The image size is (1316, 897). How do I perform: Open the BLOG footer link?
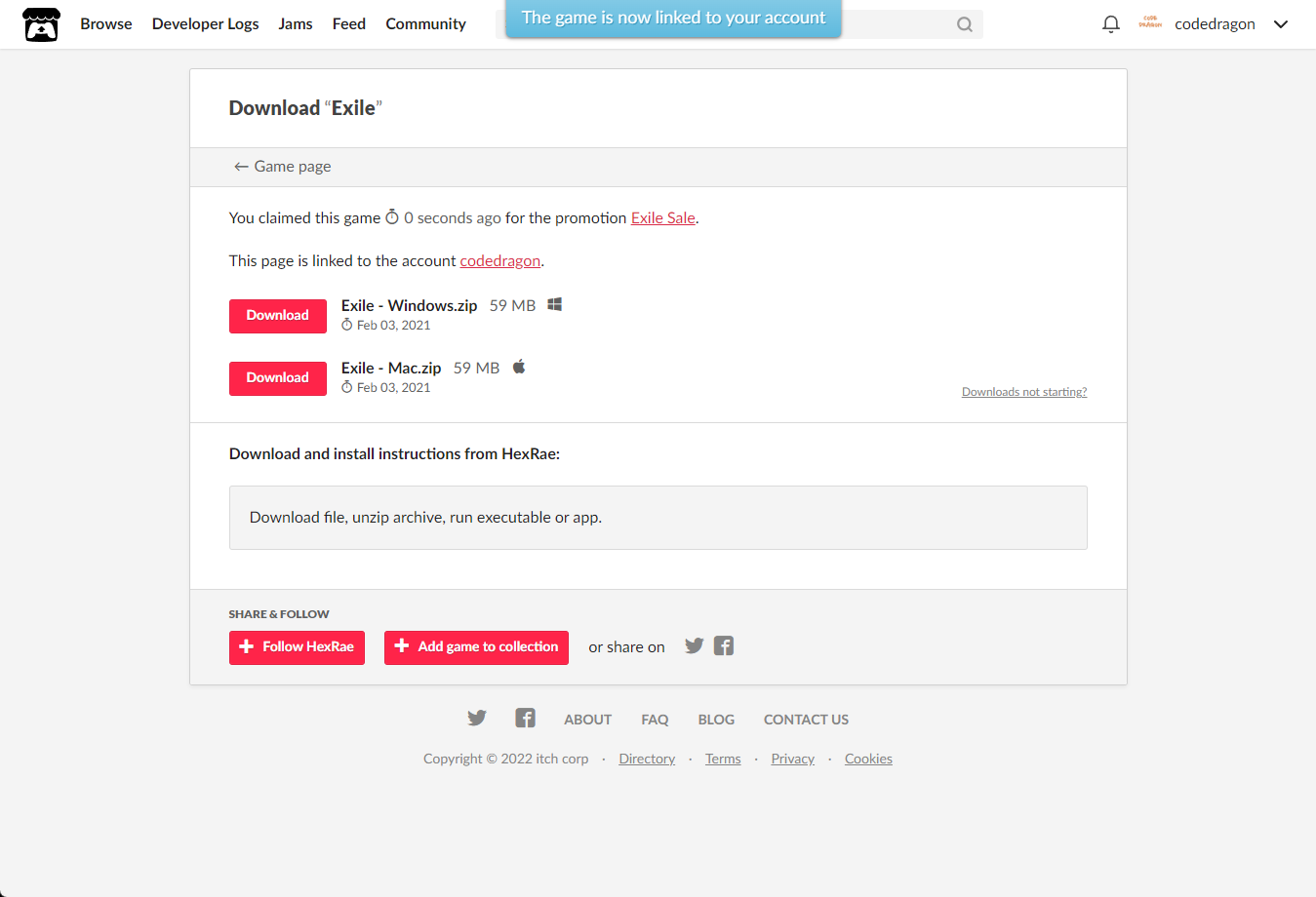pyautogui.click(x=716, y=720)
